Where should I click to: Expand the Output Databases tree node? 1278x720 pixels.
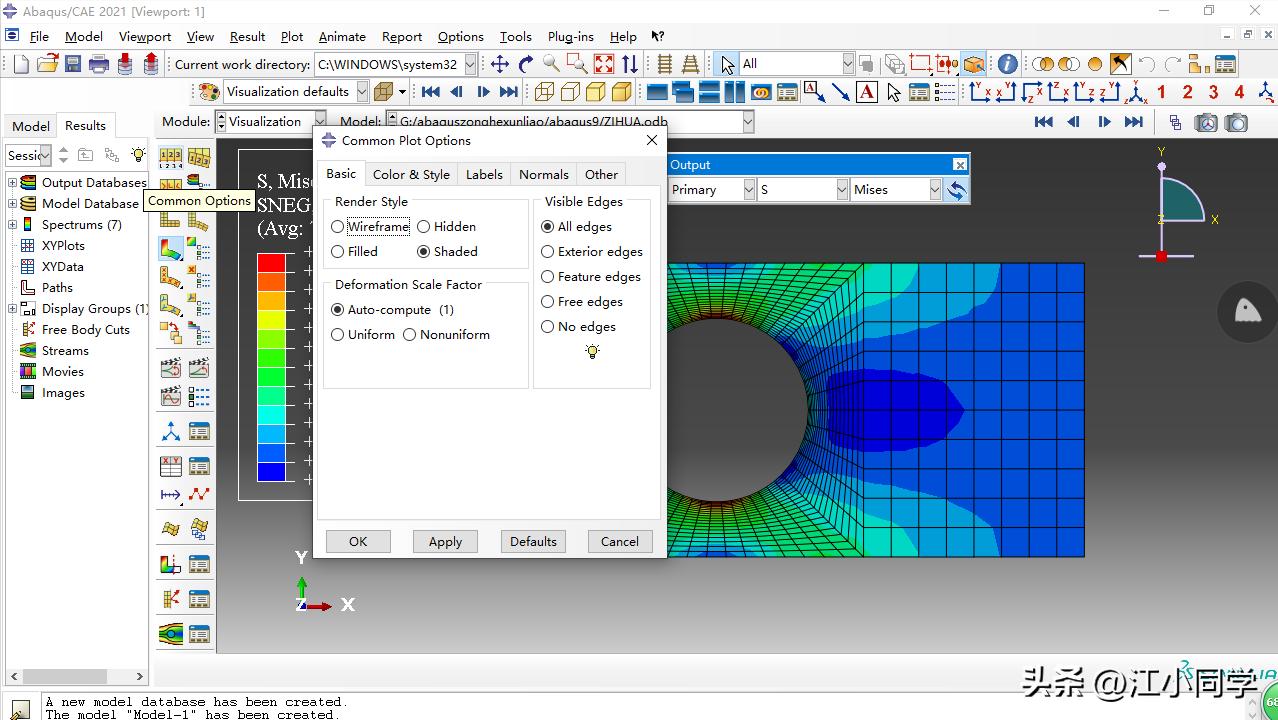[13, 183]
